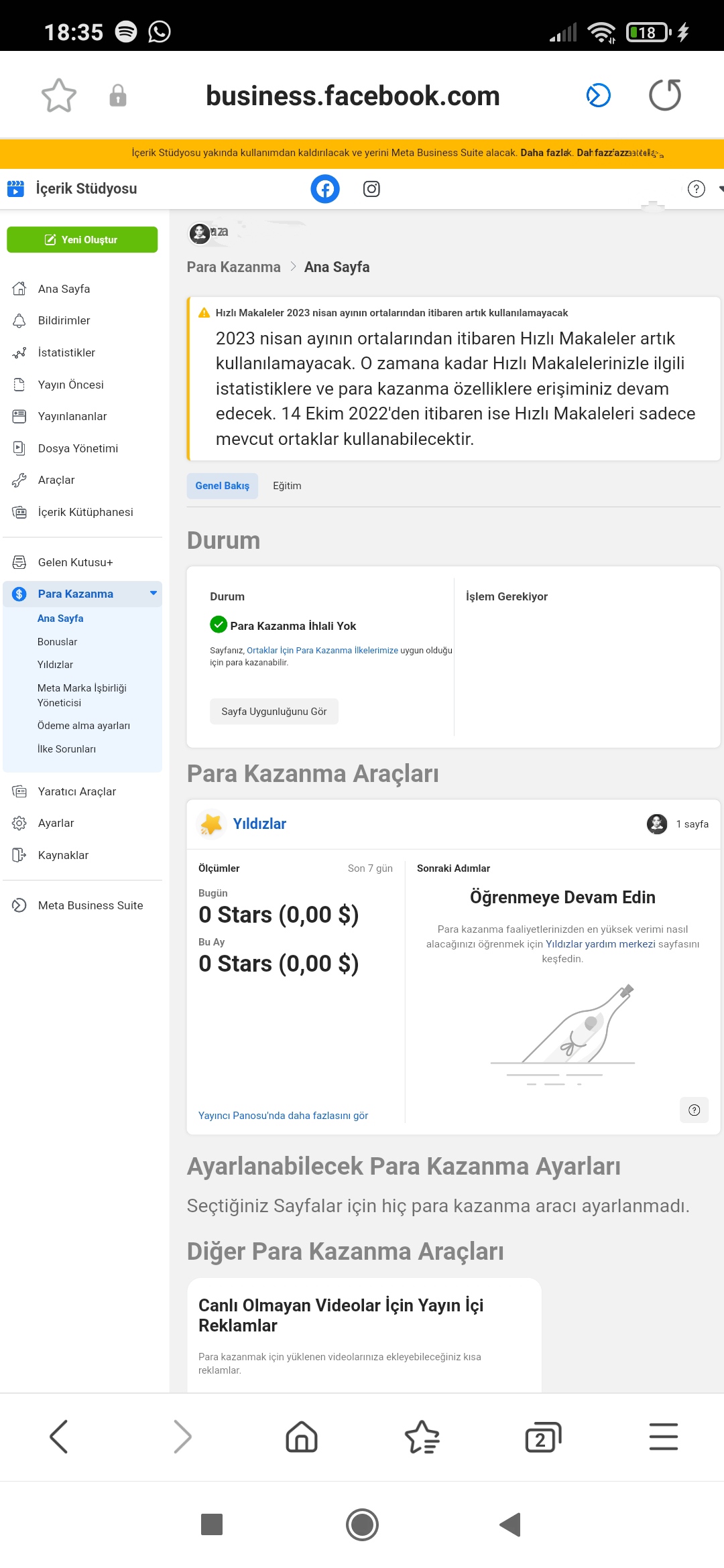Open Araçlar wrench icon in sidebar
Image resolution: width=724 pixels, height=1568 pixels.
pos(19,480)
